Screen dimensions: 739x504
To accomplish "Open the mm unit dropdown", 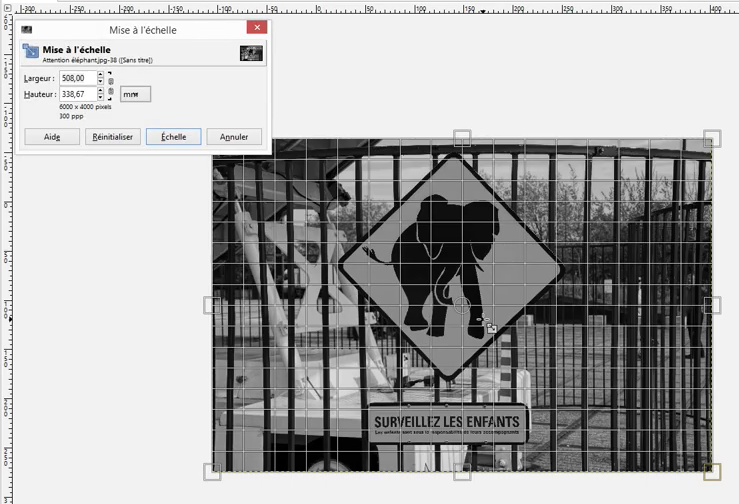I will tap(135, 94).
